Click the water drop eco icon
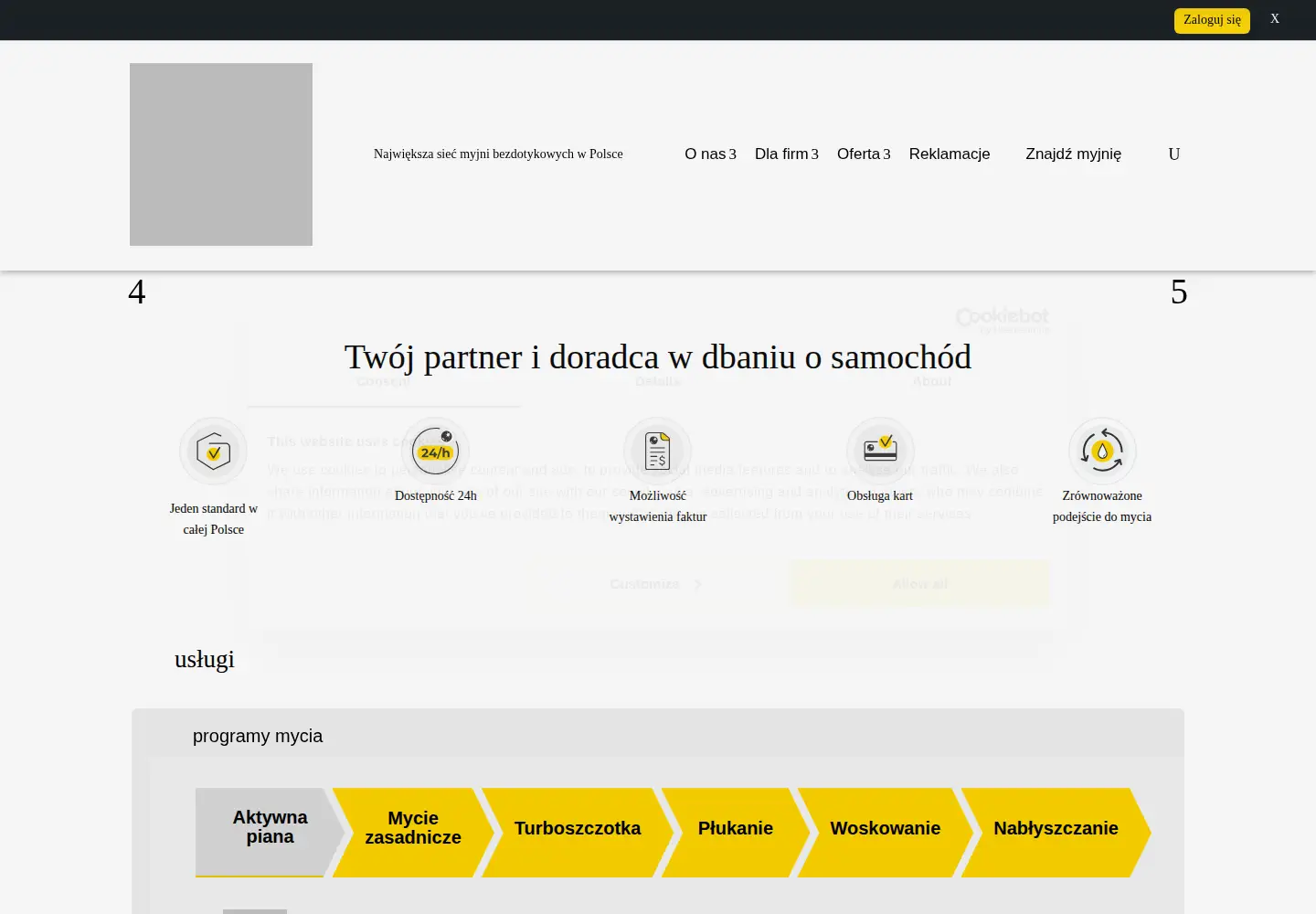The height and width of the screenshot is (914, 1316). pyautogui.click(x=1102, y=452)
